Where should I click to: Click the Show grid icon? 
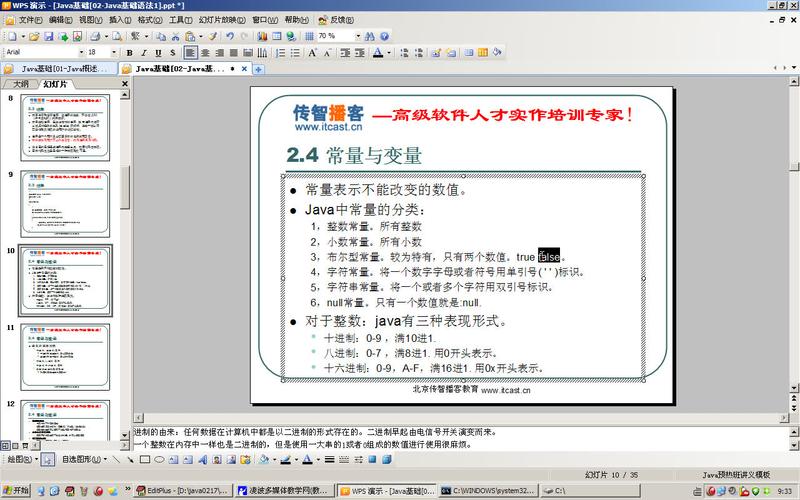click(309, 36)
